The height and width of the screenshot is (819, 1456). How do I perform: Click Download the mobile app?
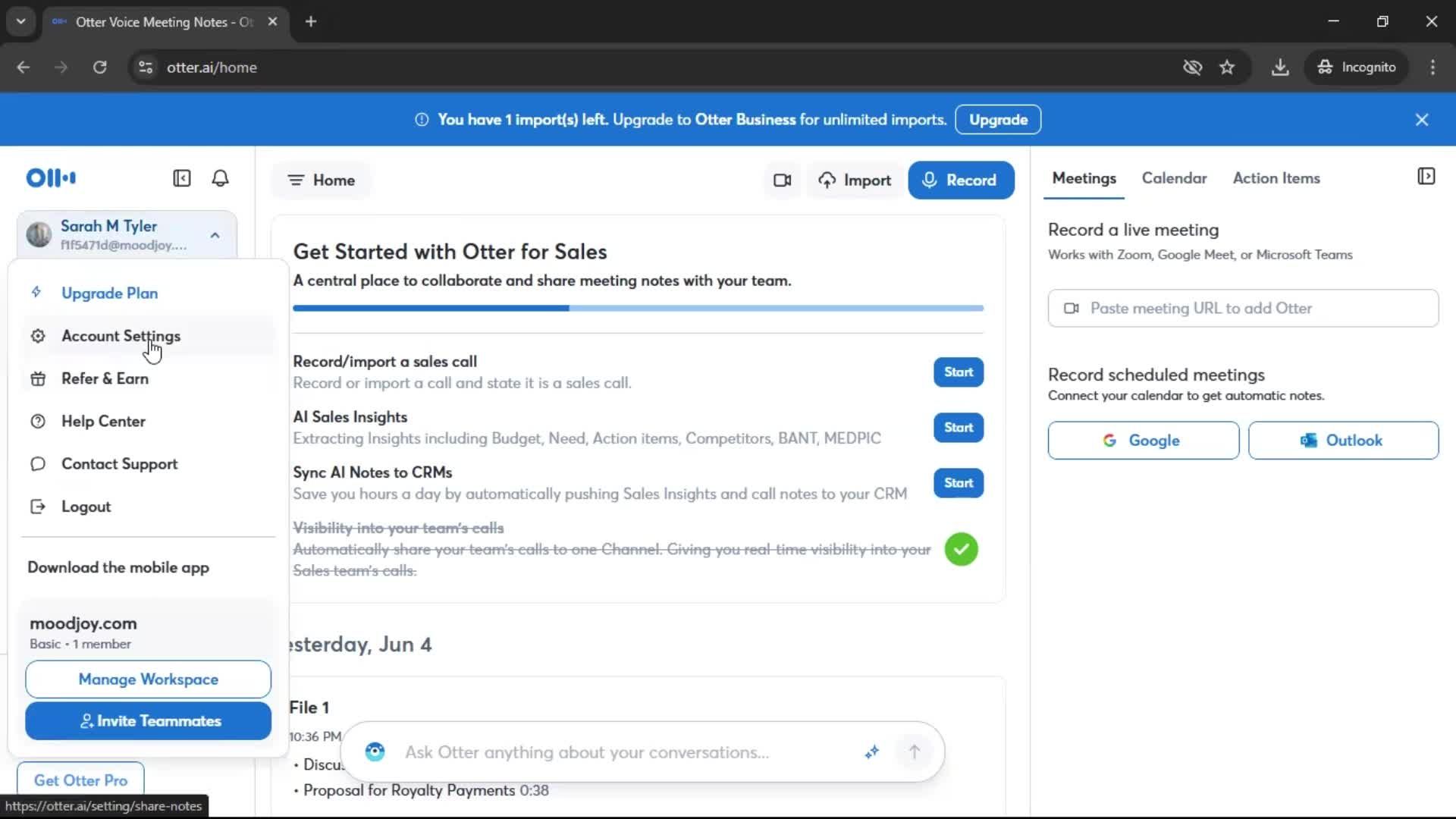[118, 568]
